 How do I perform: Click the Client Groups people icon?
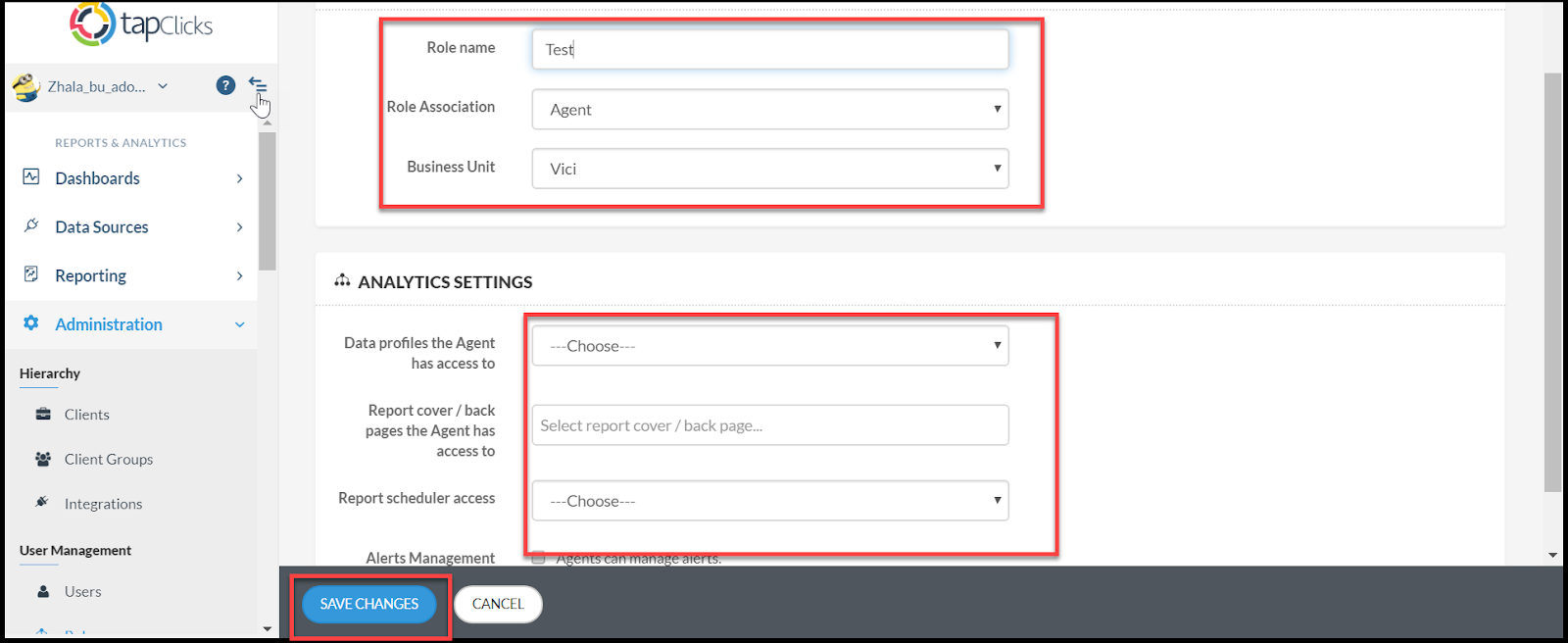pos(43,458)
